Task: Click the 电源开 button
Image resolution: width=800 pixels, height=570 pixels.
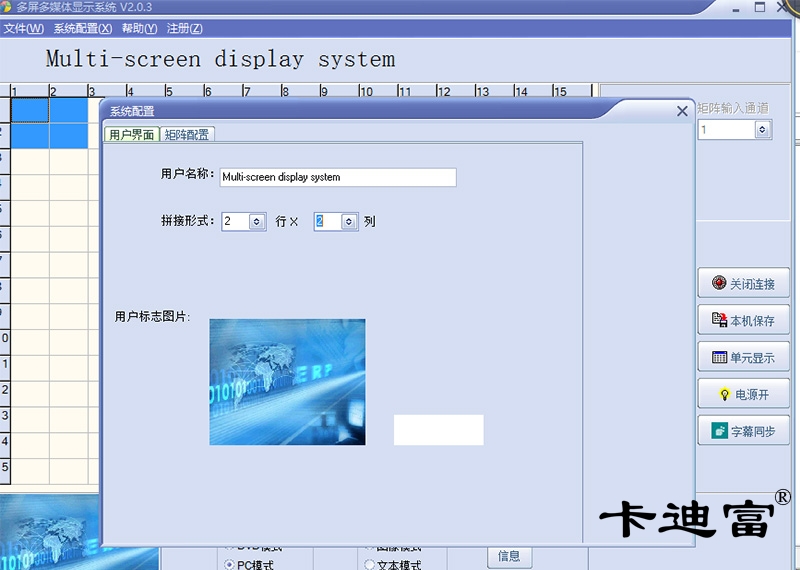Action: pyautogui.click(x=743, y=394)
